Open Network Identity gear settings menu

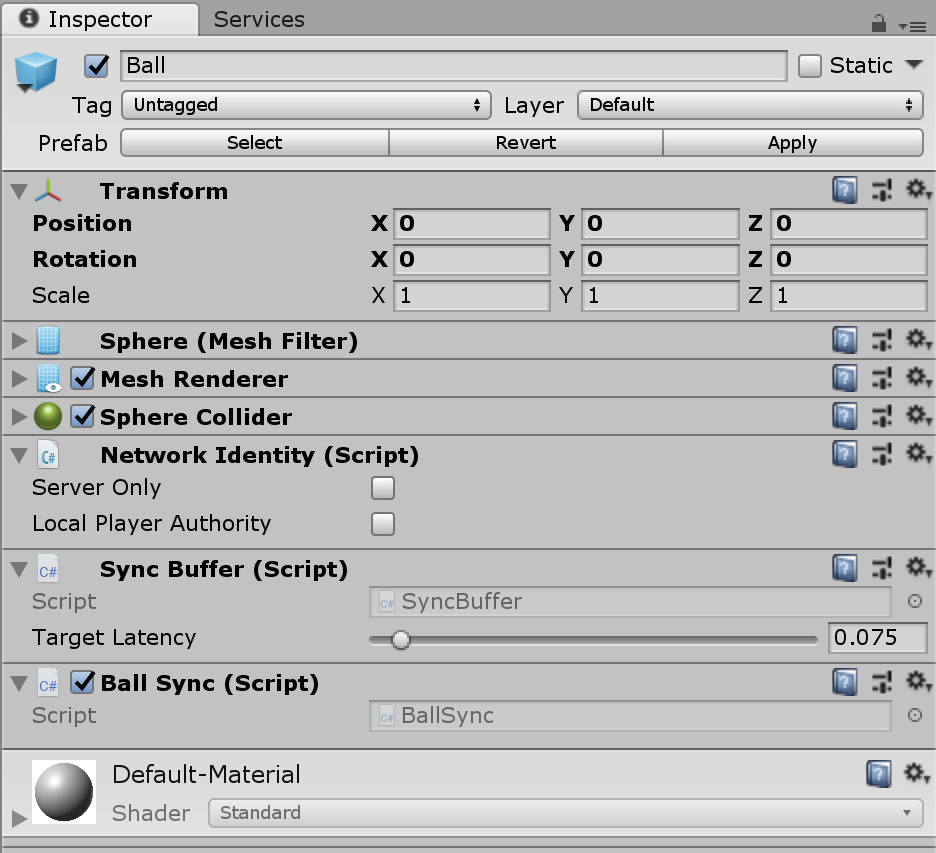[917, 454]
